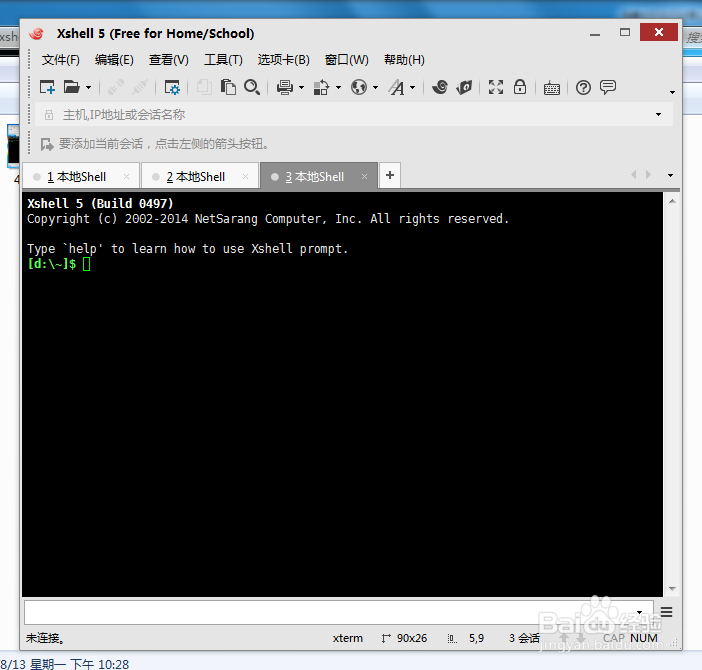The width and height of the screenshot is (702, 670).
Task: Close tab 2 本地Shell
Action: tap(245, 176)
